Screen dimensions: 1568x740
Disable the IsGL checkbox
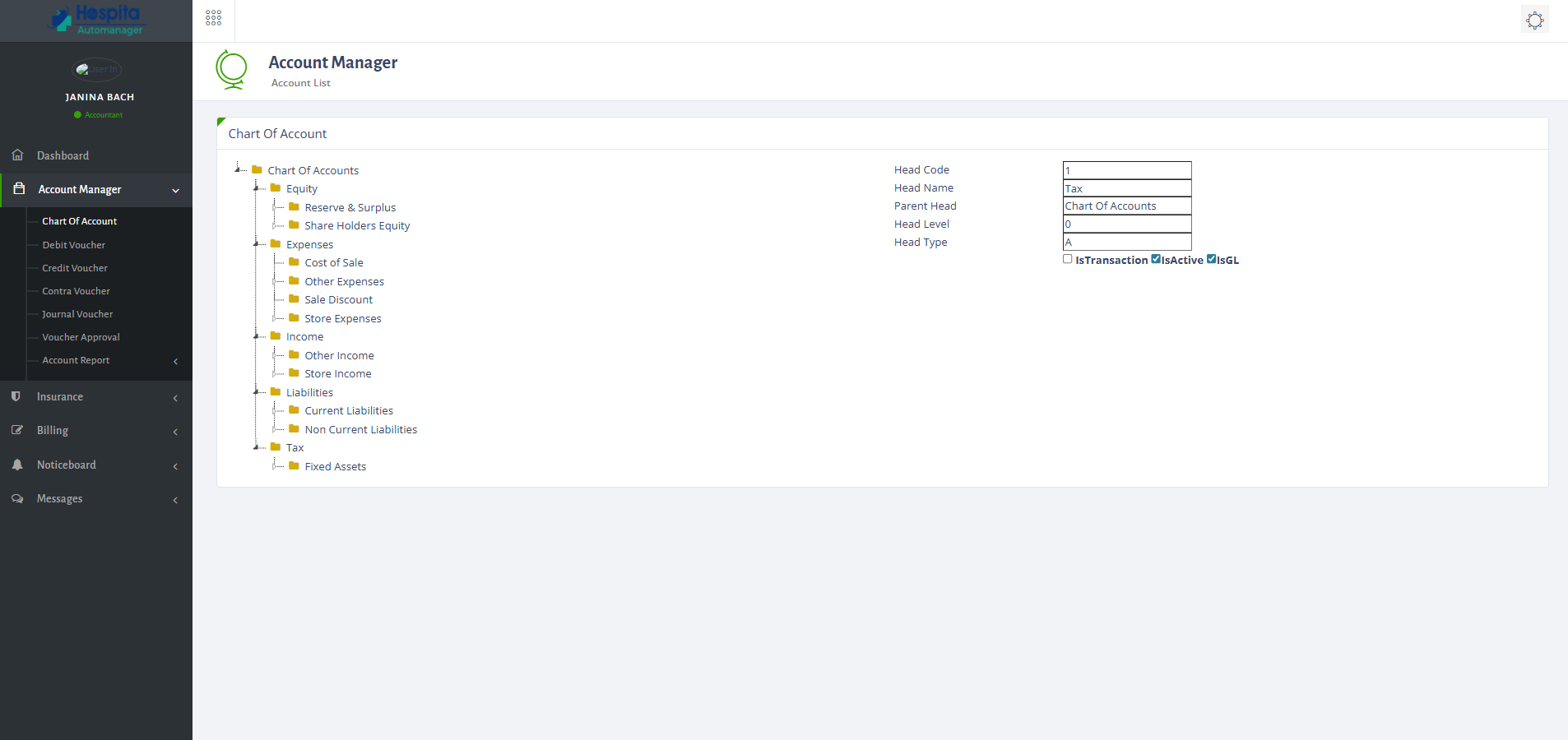(x=1209, y=258)
